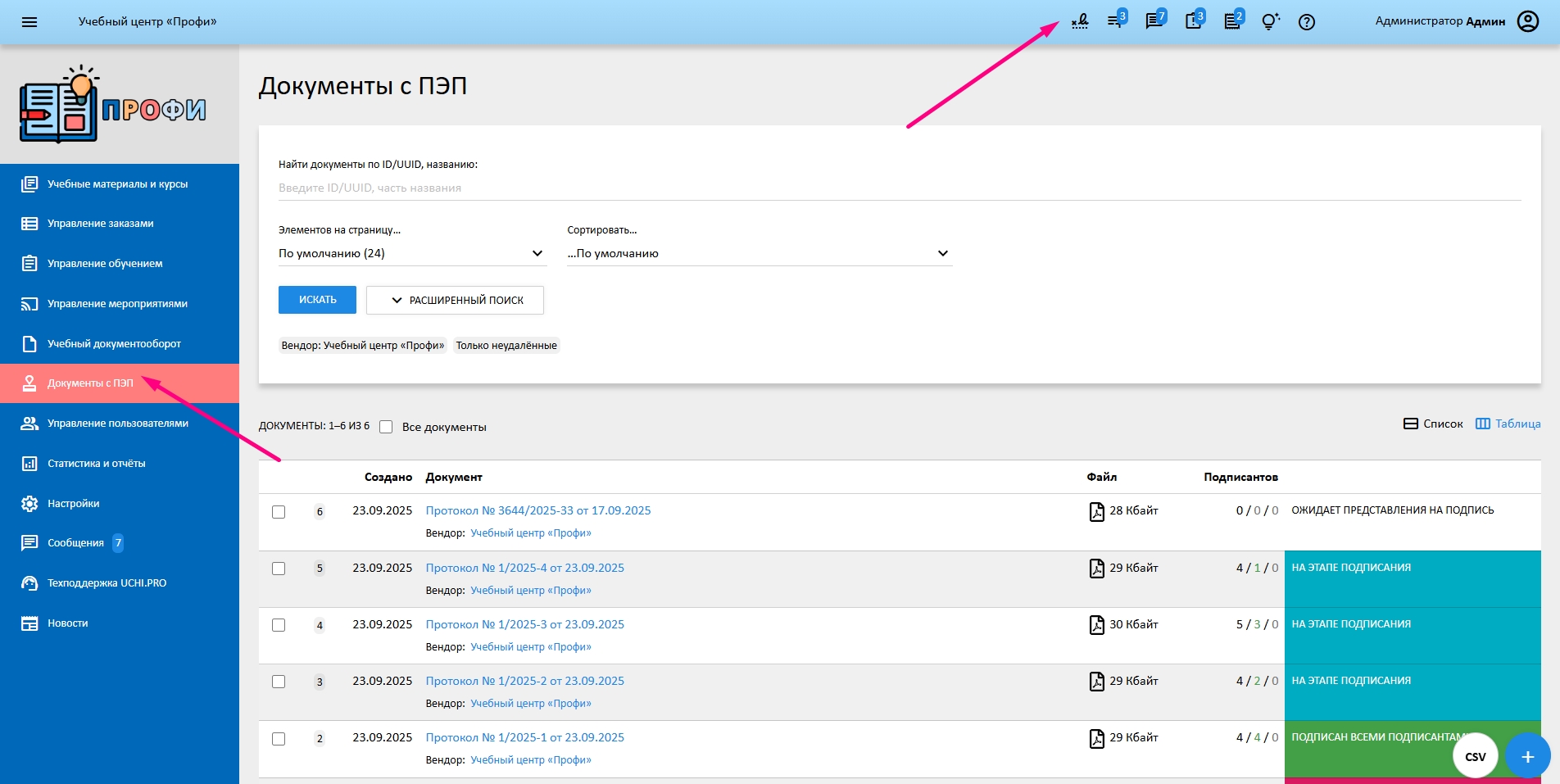Click the 'Искать' button
The height and width of the screenshot is (784, 1560).
(x=317, y=300)
